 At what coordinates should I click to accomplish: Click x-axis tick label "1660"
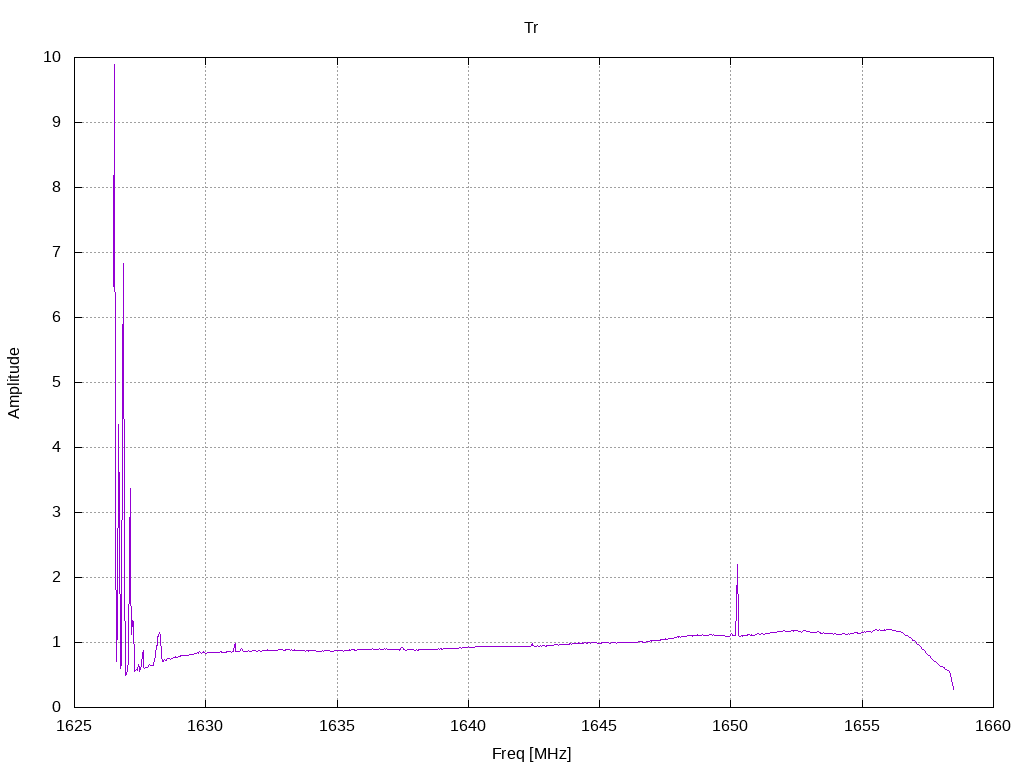click(x=993, y=726)
